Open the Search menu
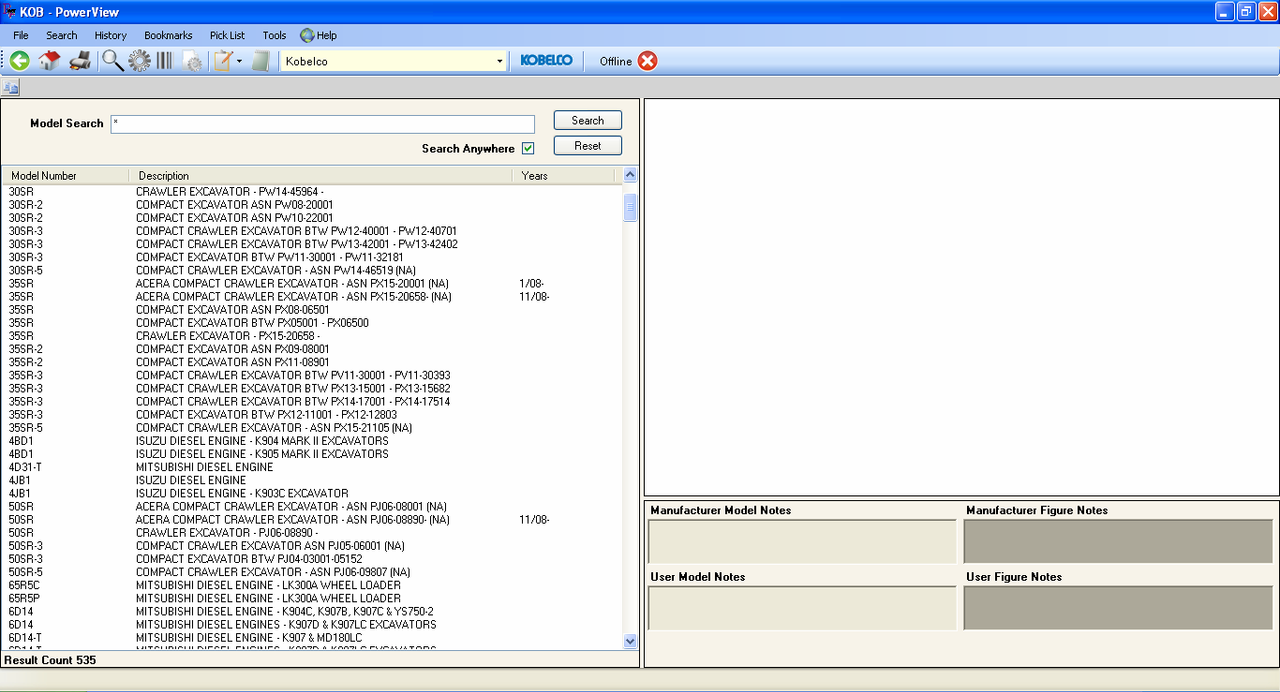Screen dimensions: 1280x692 tap(61, 35)
